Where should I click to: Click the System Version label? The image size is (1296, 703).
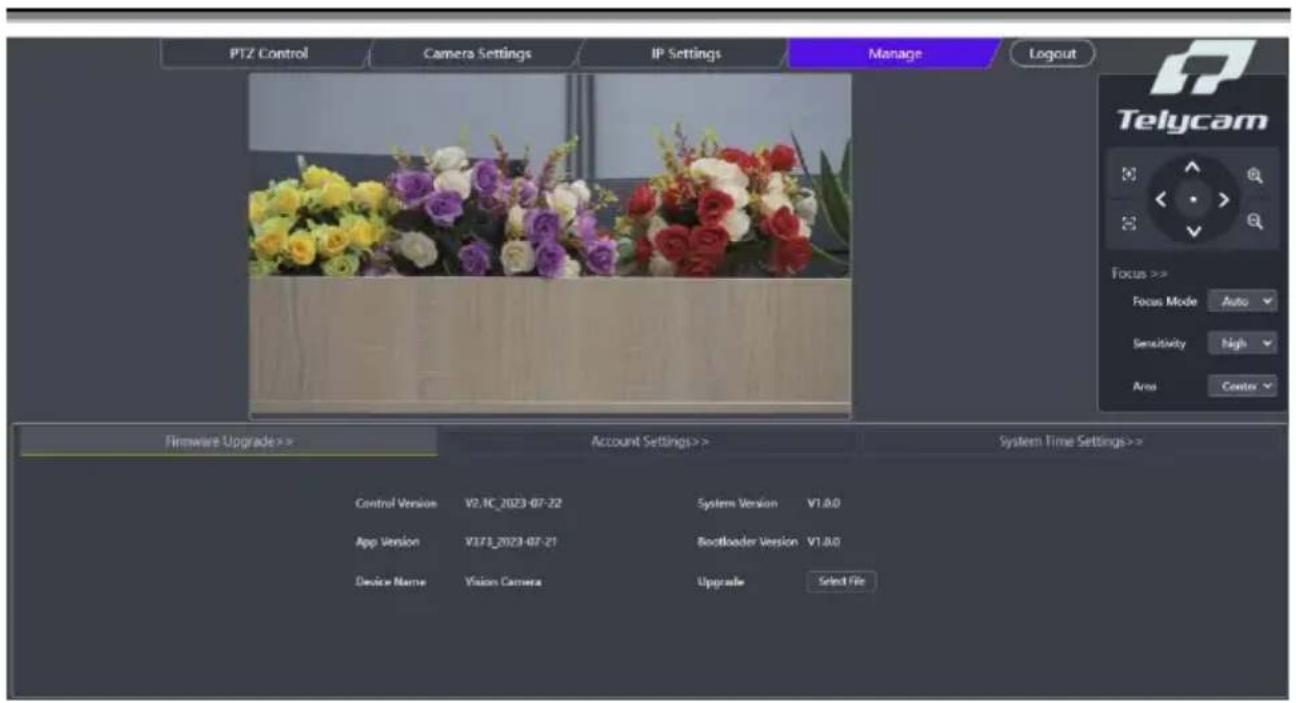(737, 503)
